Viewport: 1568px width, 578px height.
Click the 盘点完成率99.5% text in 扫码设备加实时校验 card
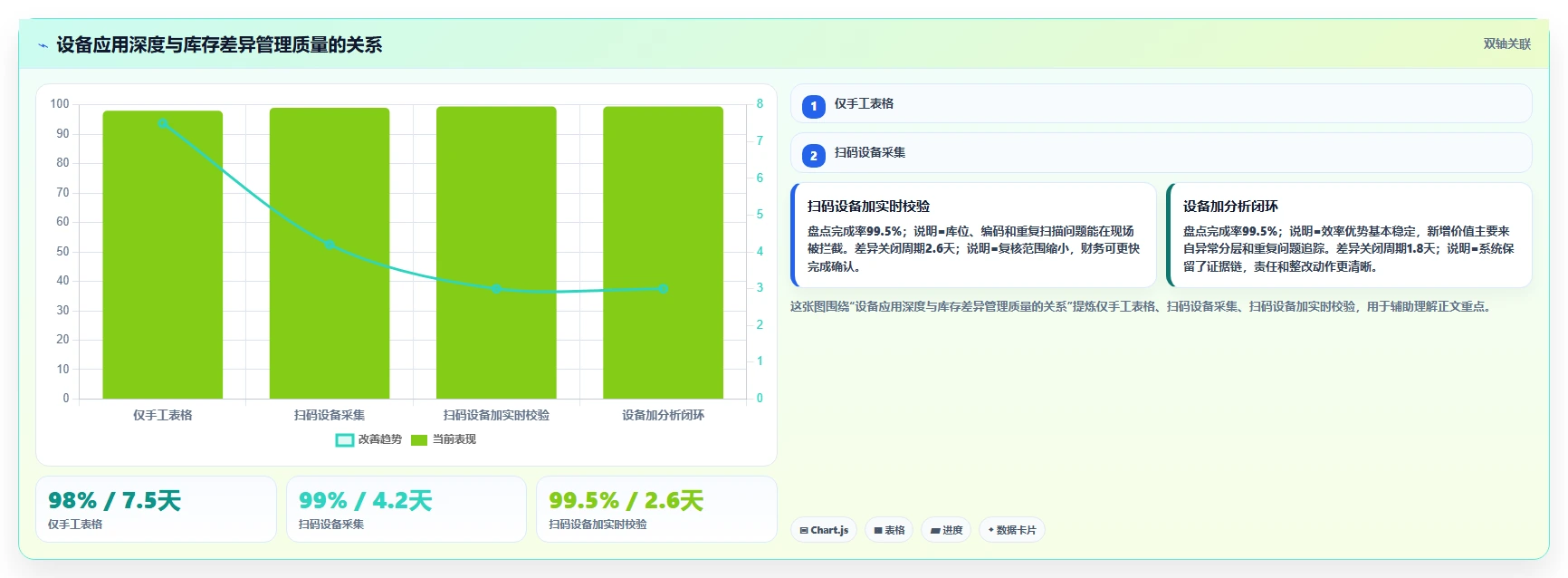click(x=854, y=231)
